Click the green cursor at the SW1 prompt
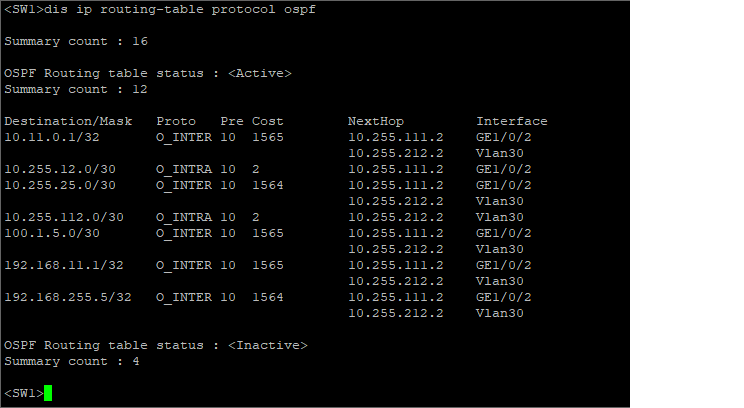Viewport: 744px width, 408px height. point(48,393)
